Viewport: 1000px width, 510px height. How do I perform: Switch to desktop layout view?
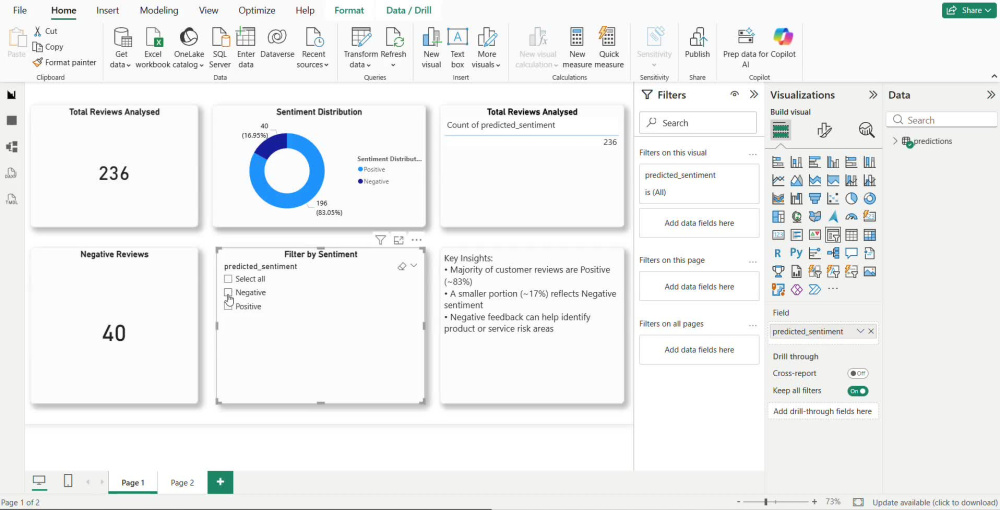tap(40, 481)
